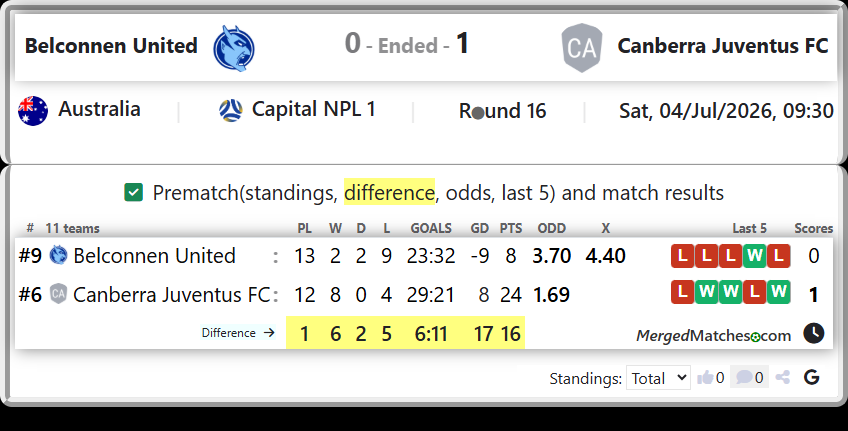Screen dimensions: 848x431
Task: Search match via the Google G icon
Action: (x=811, y=377)
